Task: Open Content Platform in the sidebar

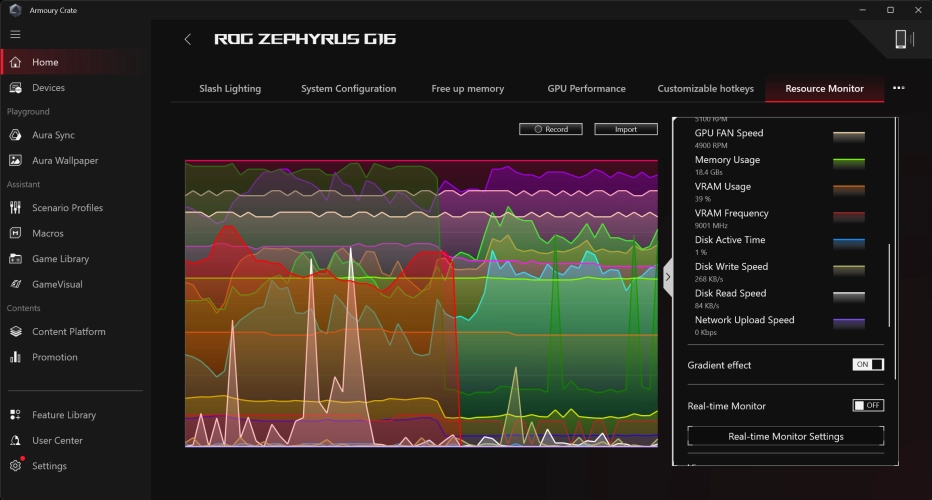Action: (68, 331)
